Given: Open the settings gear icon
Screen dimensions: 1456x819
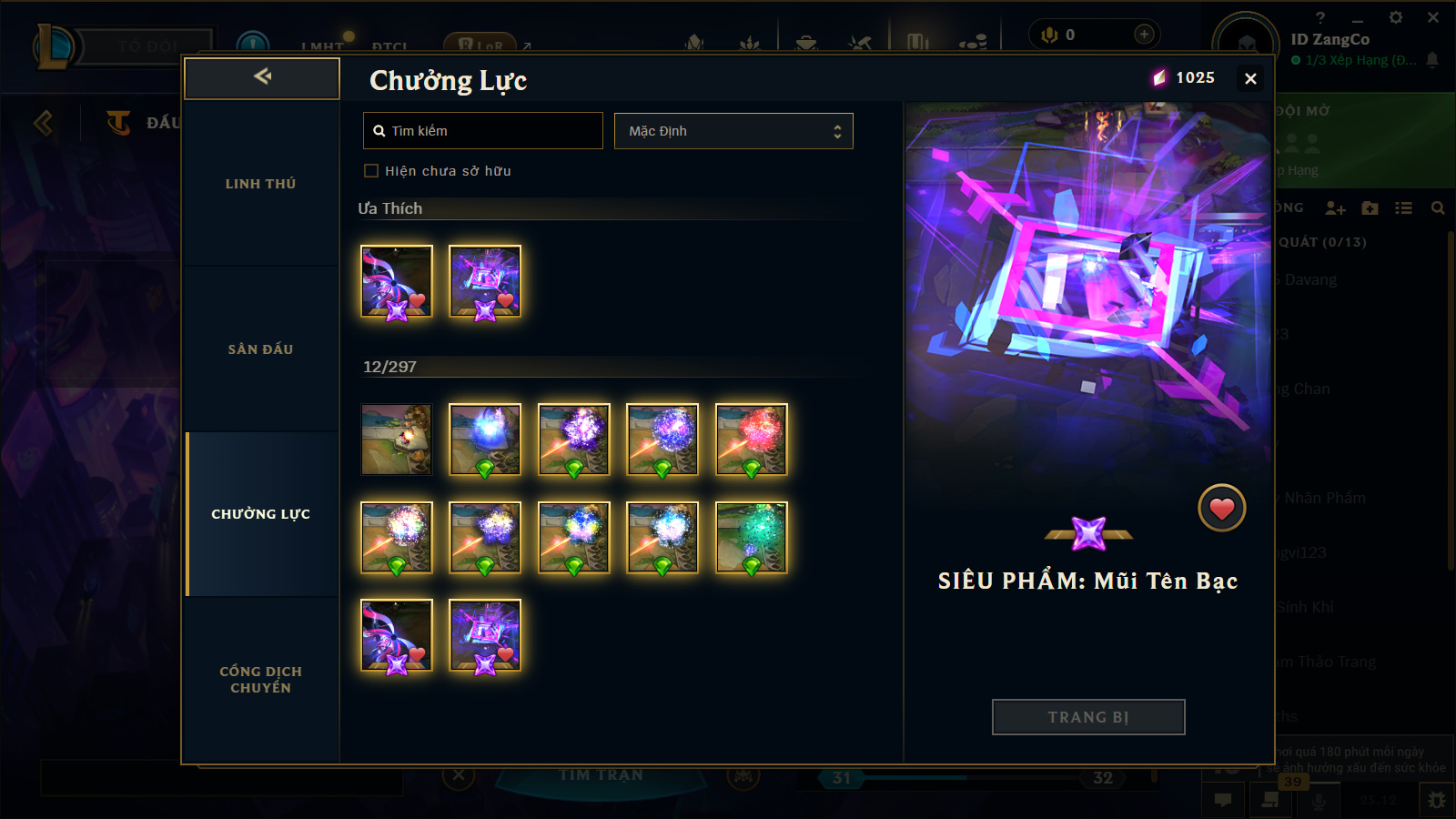Looking at the screenshot, I should 1396,17.
